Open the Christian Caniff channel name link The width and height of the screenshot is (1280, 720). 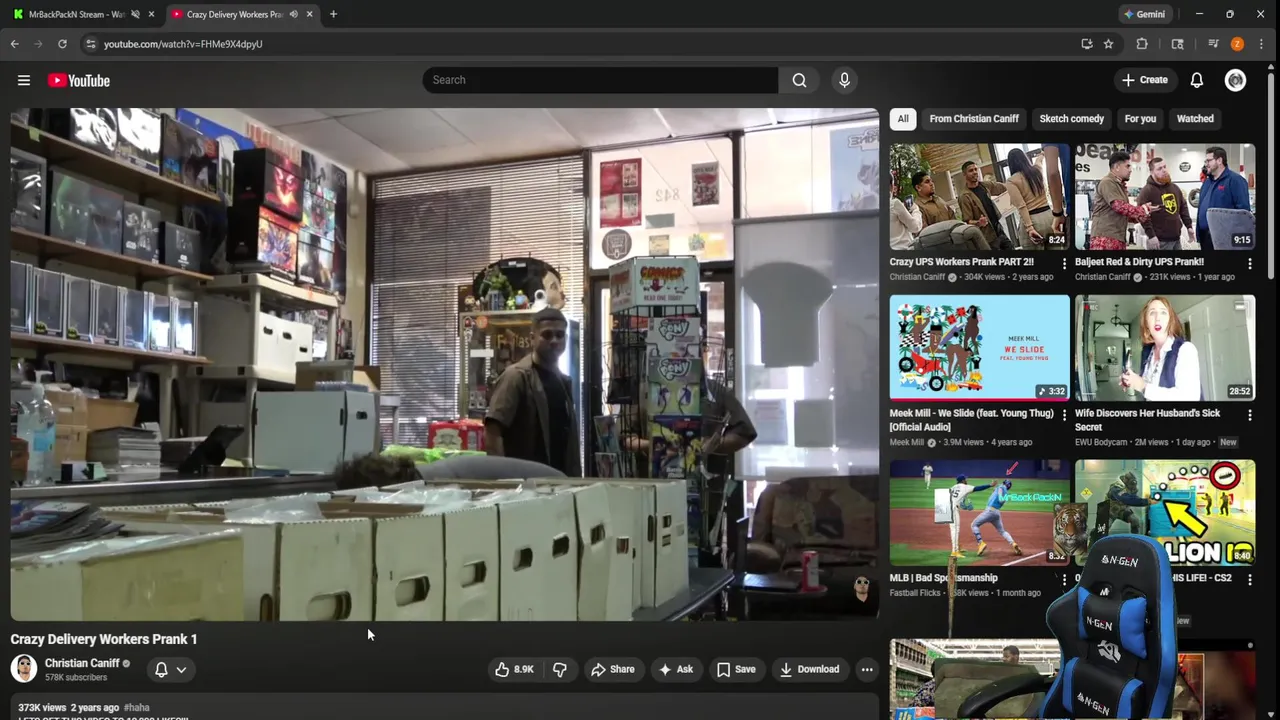click(82, 663)
